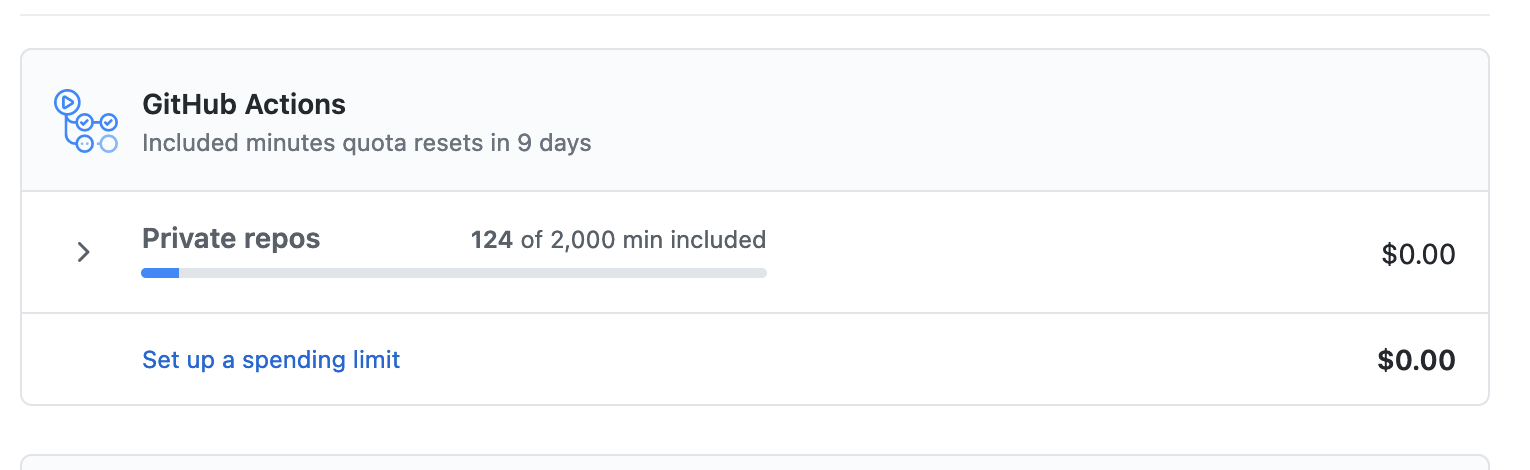Click the horizontal divider line above the card

(755, 15)
